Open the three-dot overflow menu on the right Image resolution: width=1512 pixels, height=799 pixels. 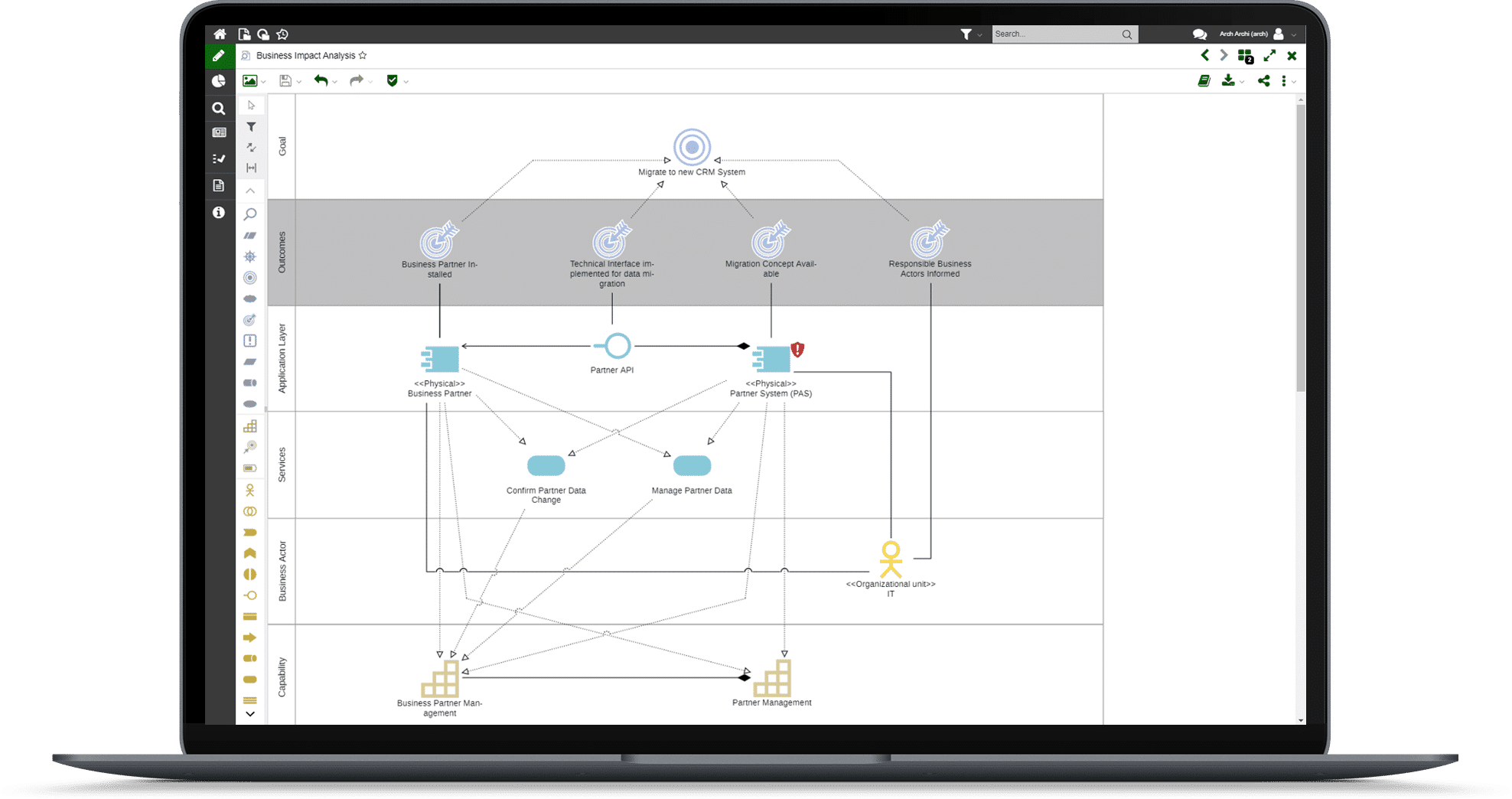pos(1283,80)
